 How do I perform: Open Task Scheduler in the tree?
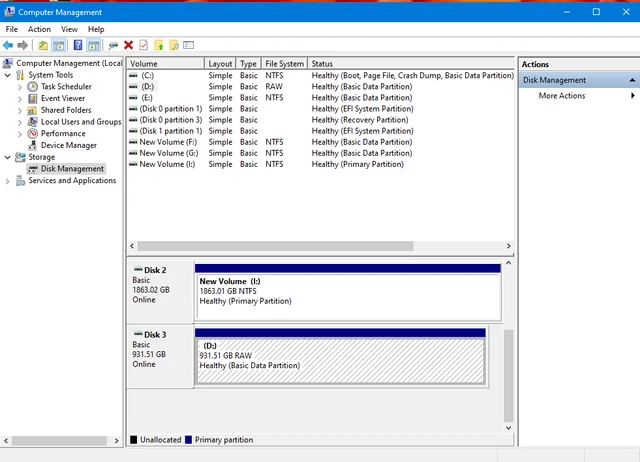point(66,87)
